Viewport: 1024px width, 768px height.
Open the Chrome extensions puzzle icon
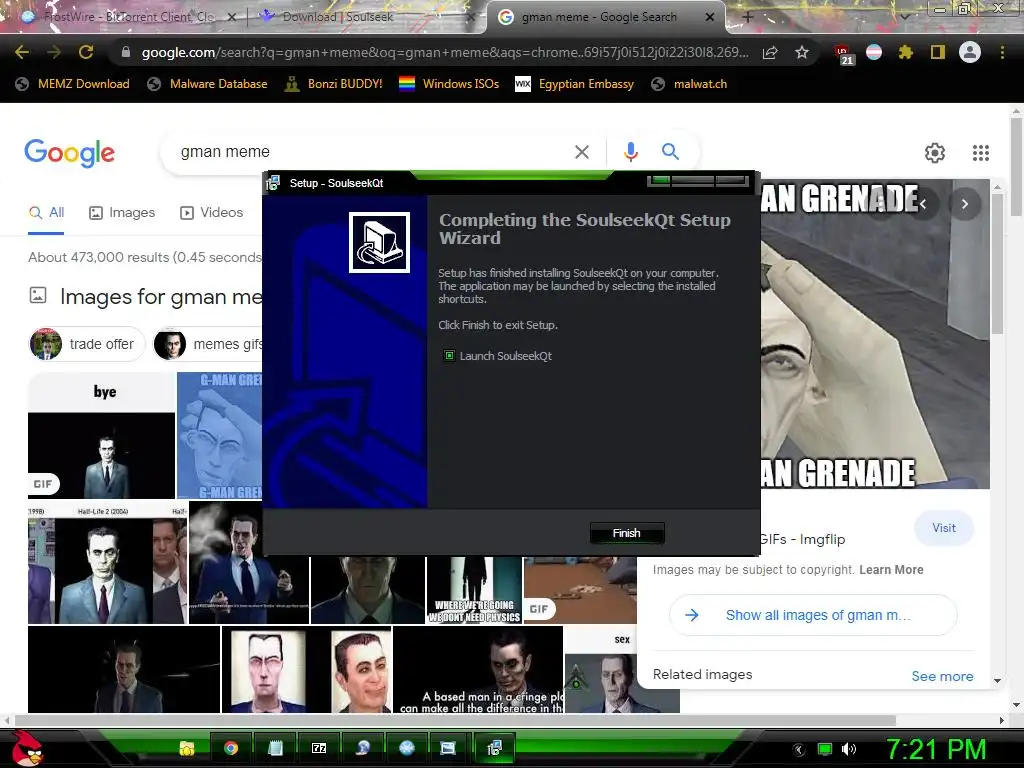coord(906,52)
